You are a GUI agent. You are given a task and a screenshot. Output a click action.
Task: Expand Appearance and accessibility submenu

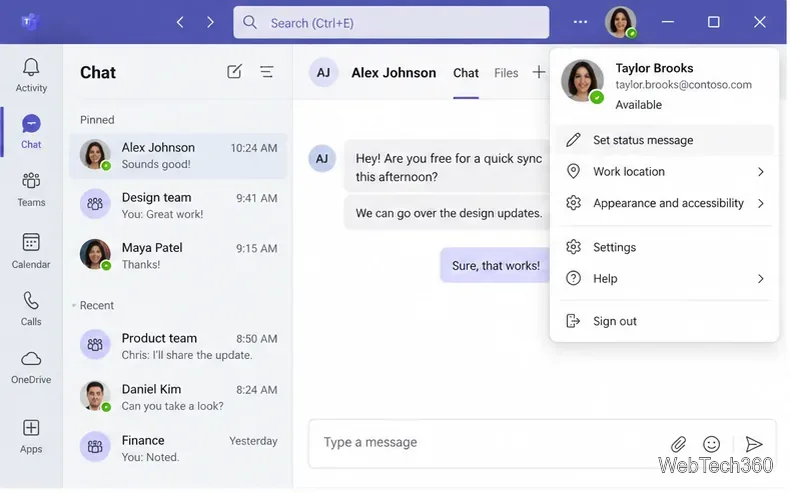(760, 203)
